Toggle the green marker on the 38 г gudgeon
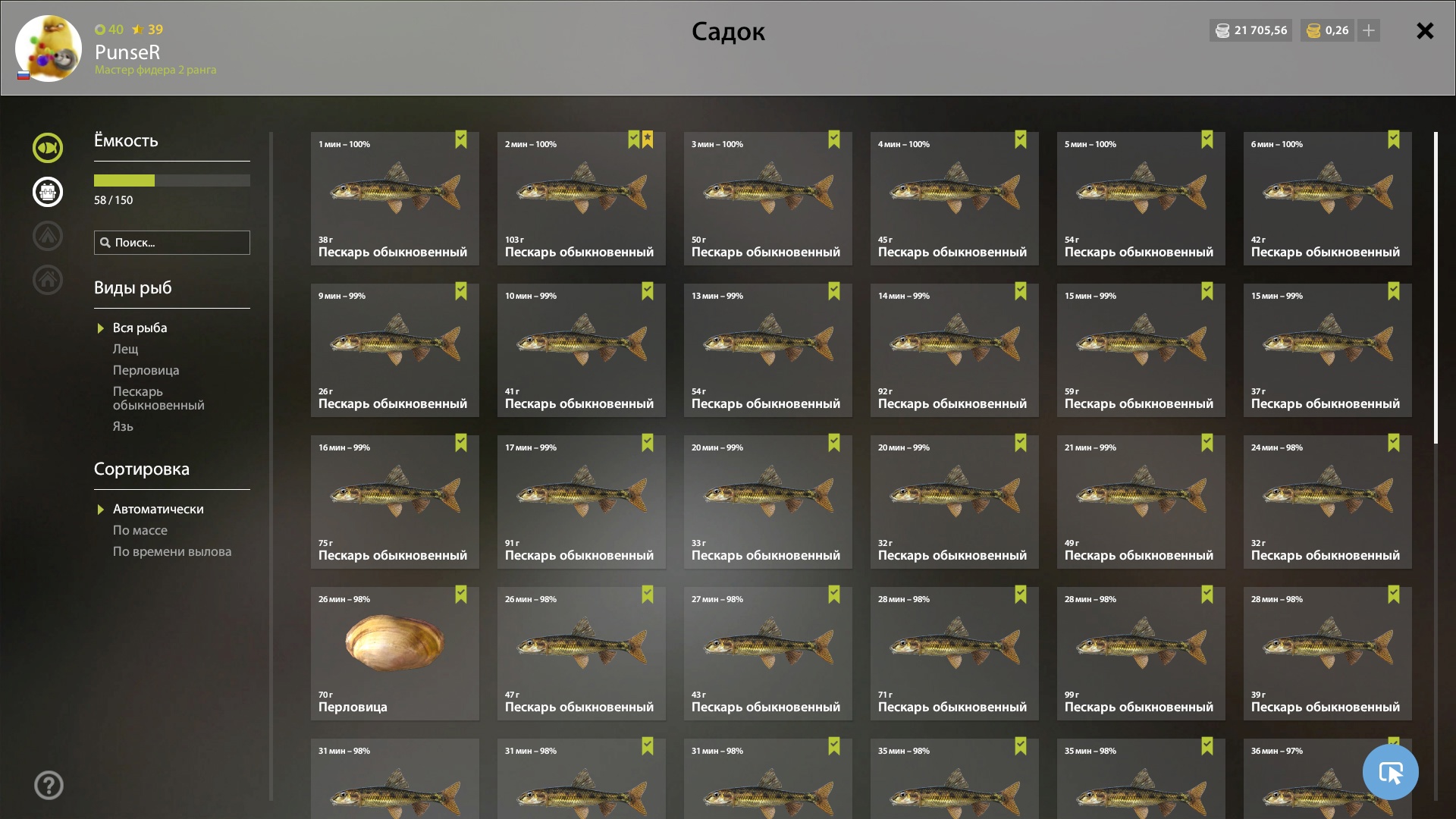The image size is (1456, 819). click(x=461, y=140)
